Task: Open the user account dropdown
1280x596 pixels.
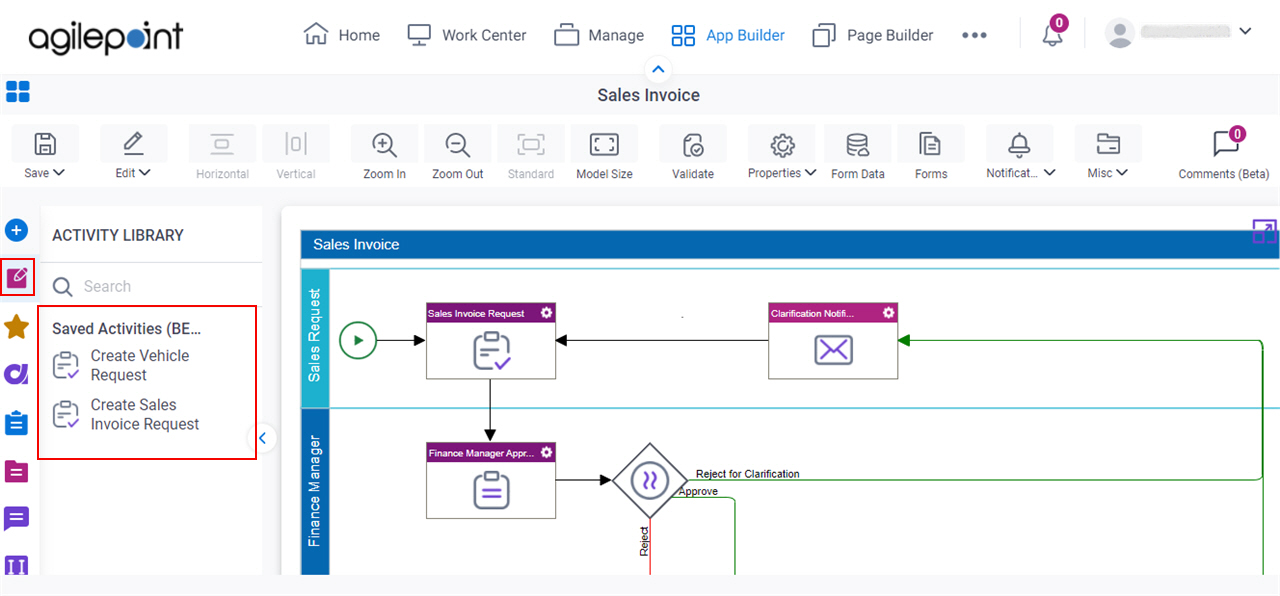Action: pos(1245,31)
